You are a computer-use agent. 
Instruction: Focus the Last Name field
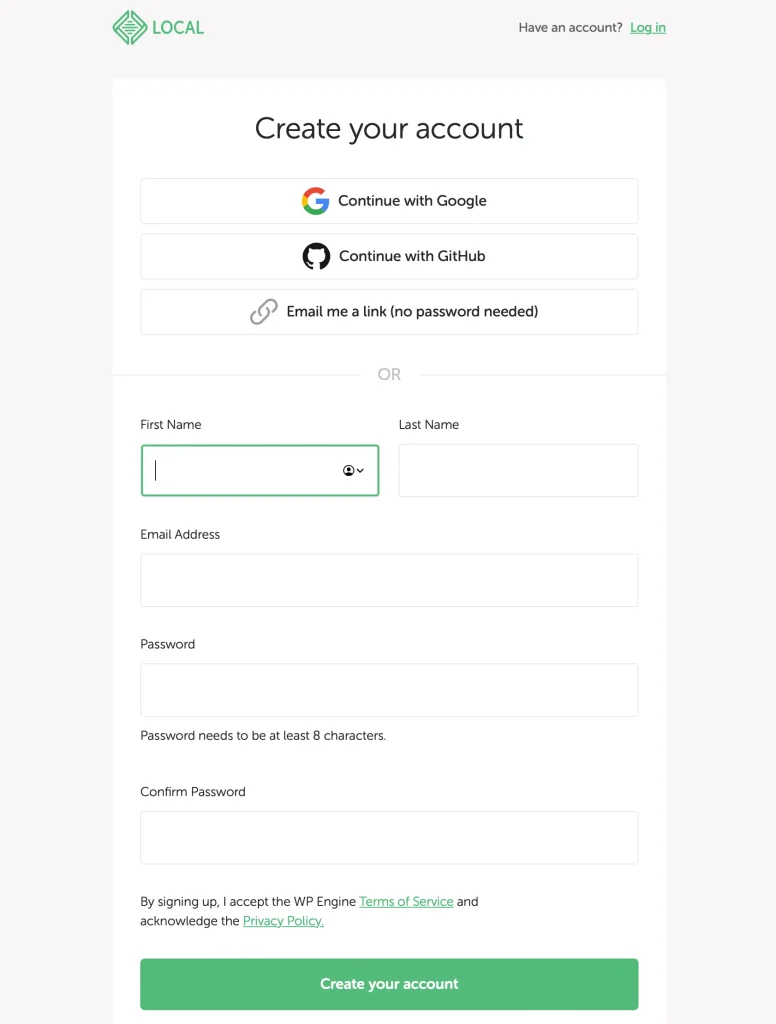click(x=518, y=470)
